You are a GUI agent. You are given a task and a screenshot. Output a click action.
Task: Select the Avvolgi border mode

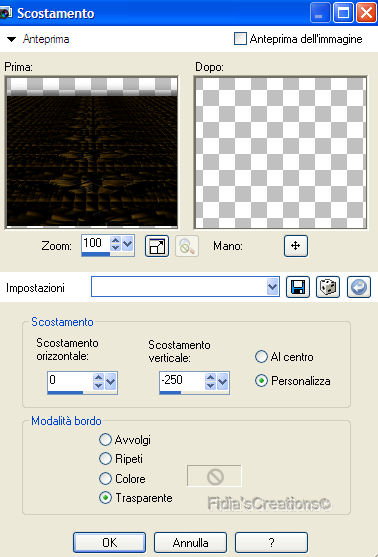pyautogui.click(x=105, y=439)
